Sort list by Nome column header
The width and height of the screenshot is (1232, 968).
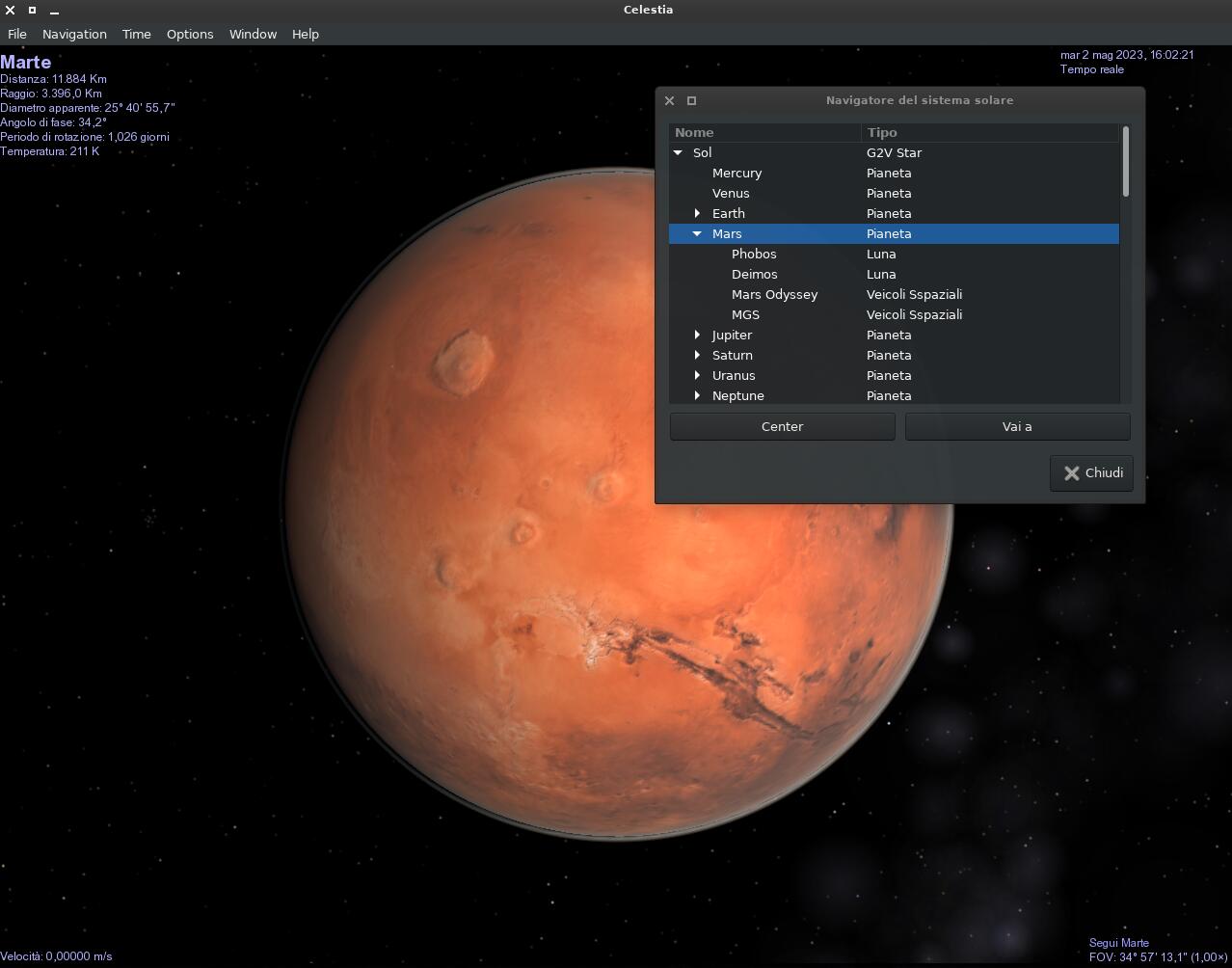[765, 132]
